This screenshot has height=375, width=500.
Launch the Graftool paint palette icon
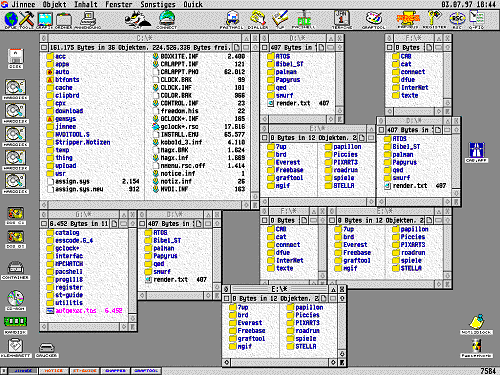[374, 20]
